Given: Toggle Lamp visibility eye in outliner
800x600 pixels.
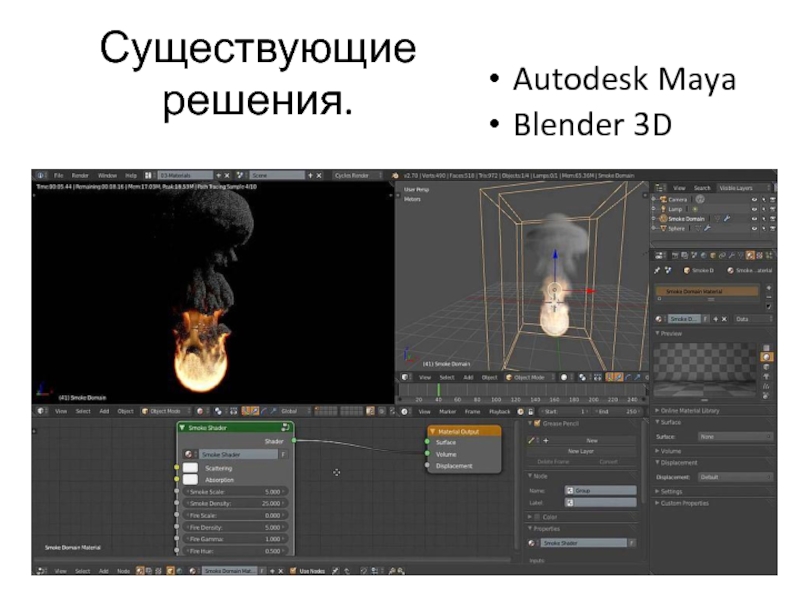Looking at the screenshot, I should [x=754, y=209].
